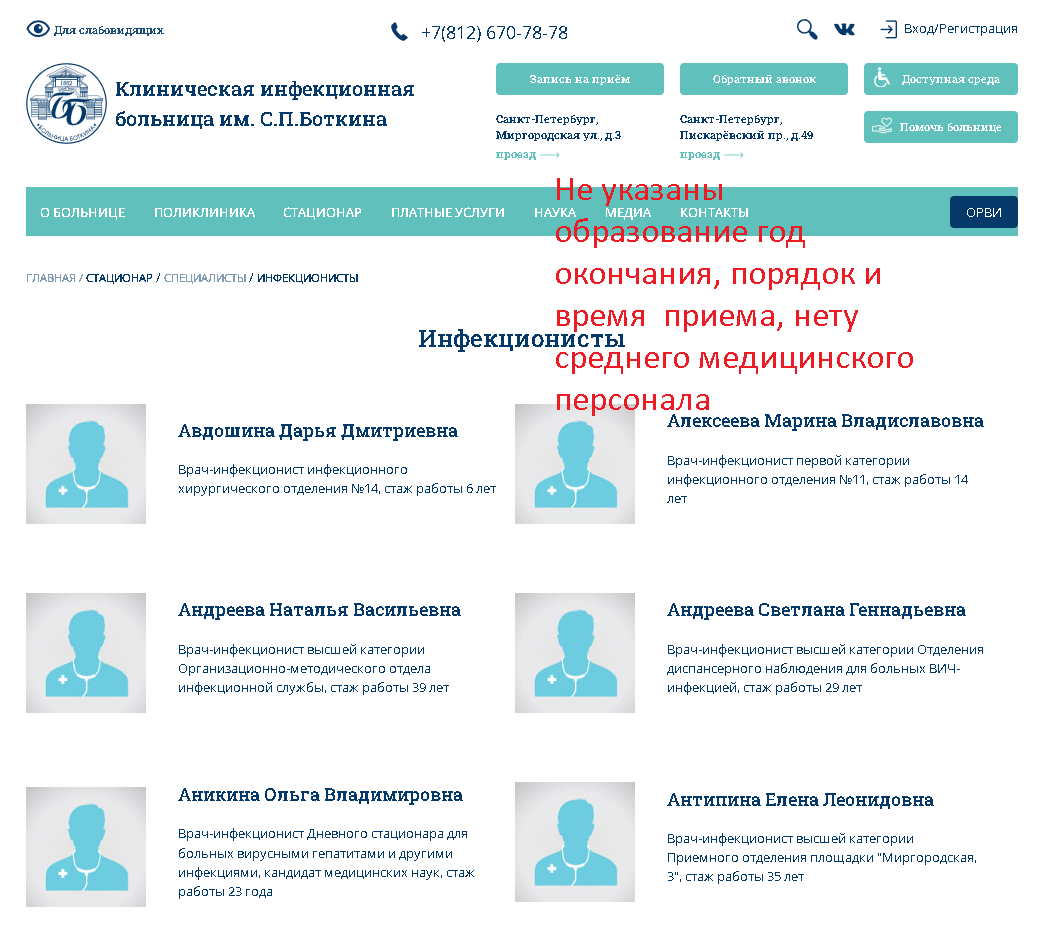Toggle the visually impaired eye icon
Viewport: 1048px width, 950px height.
click(x=38, y=29)
